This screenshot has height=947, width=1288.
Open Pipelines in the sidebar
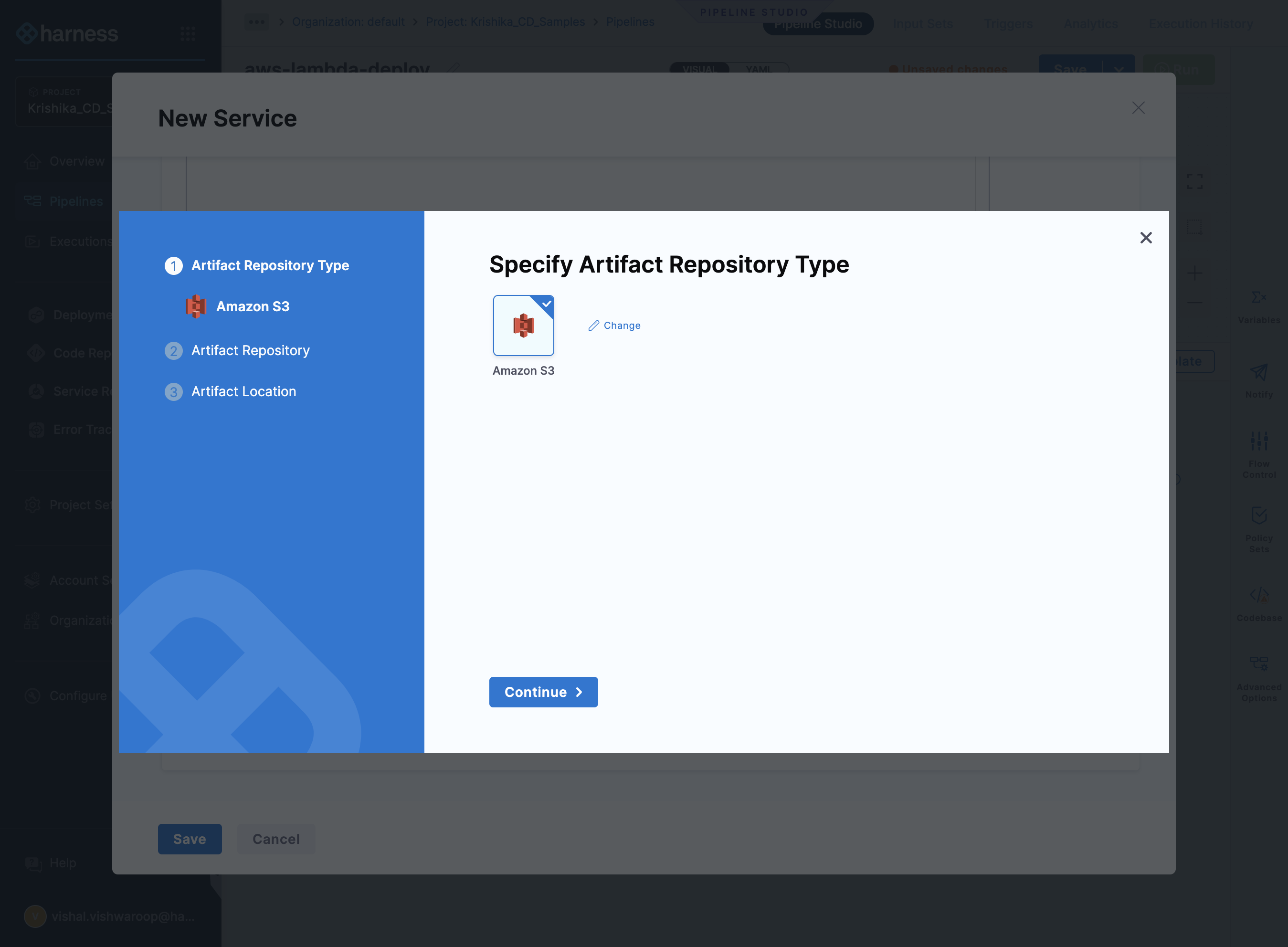63,201
